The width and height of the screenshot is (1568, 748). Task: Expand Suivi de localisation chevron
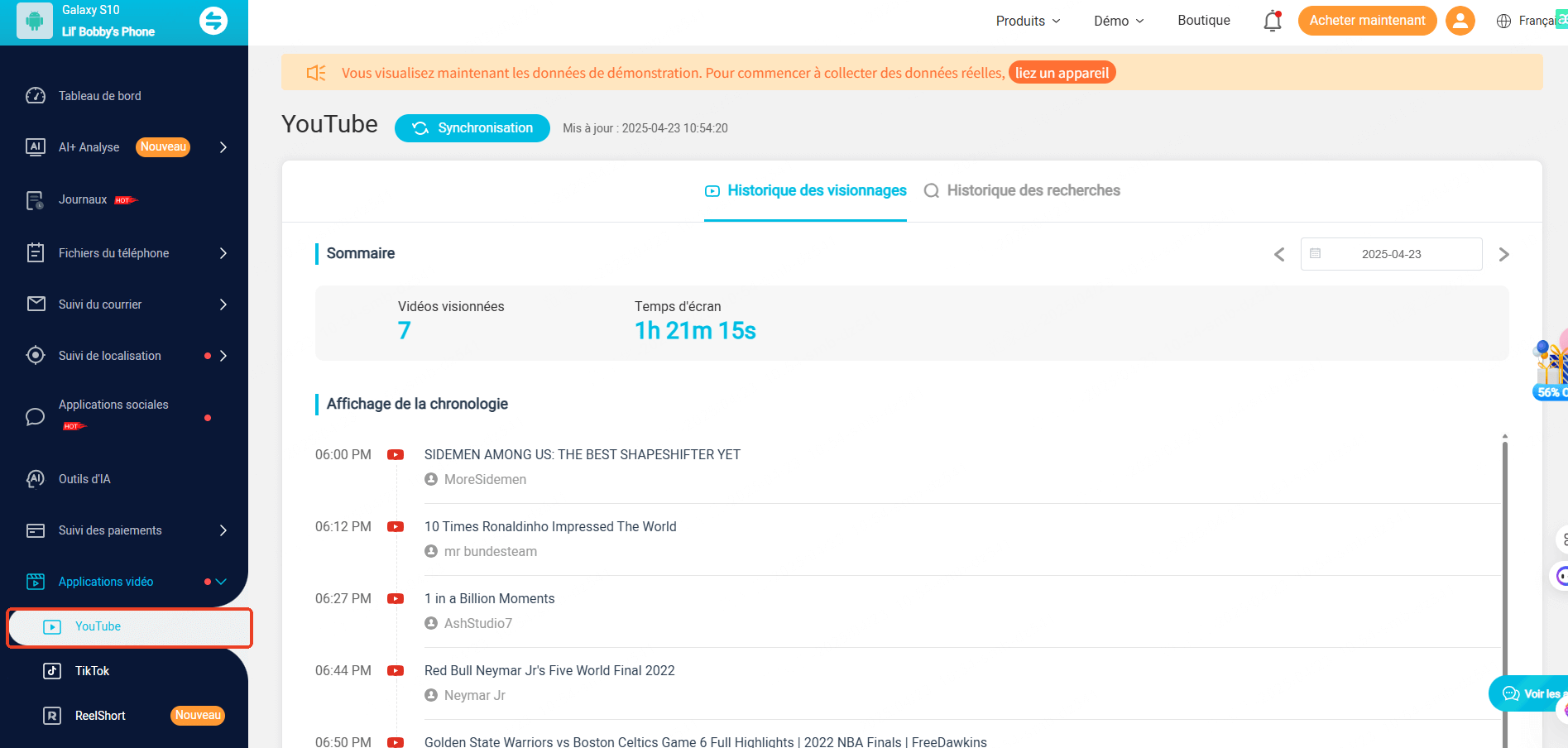tap(223, 356)
